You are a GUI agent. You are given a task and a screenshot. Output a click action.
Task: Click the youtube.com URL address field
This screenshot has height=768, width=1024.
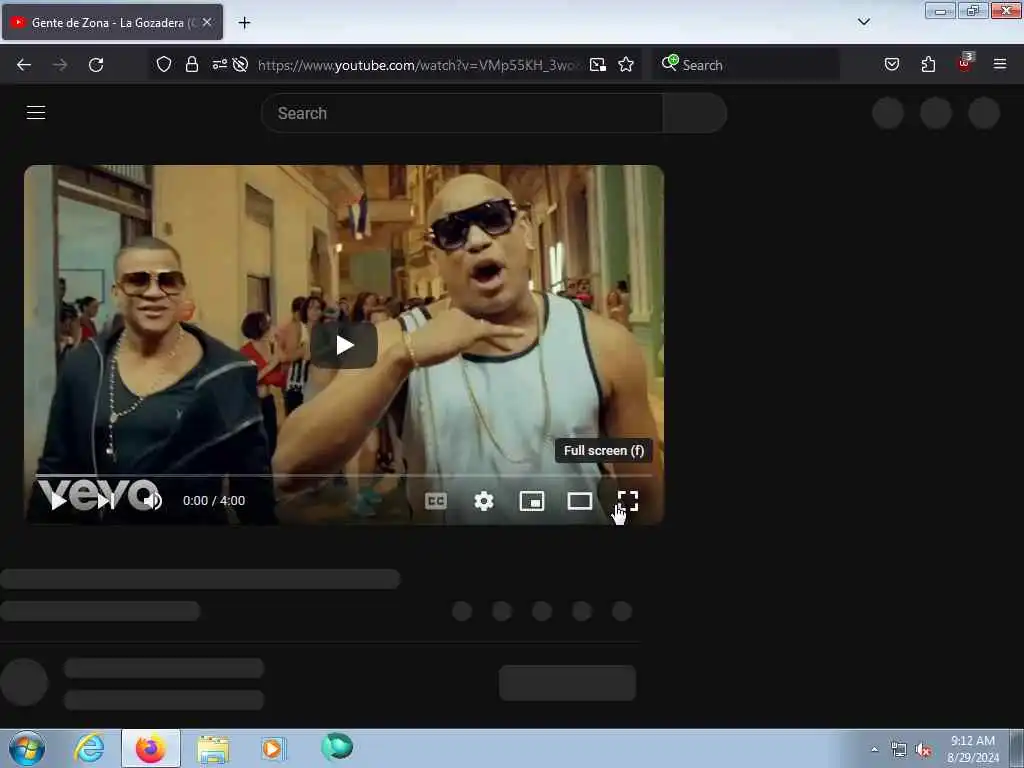coord(417,65)
